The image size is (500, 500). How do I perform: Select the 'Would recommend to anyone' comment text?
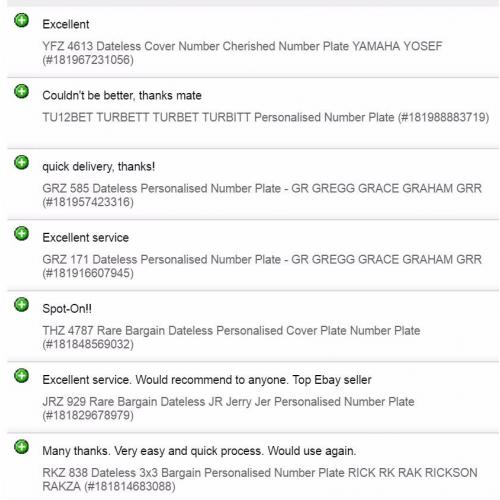pyautogui.click(x=212, y=380)
